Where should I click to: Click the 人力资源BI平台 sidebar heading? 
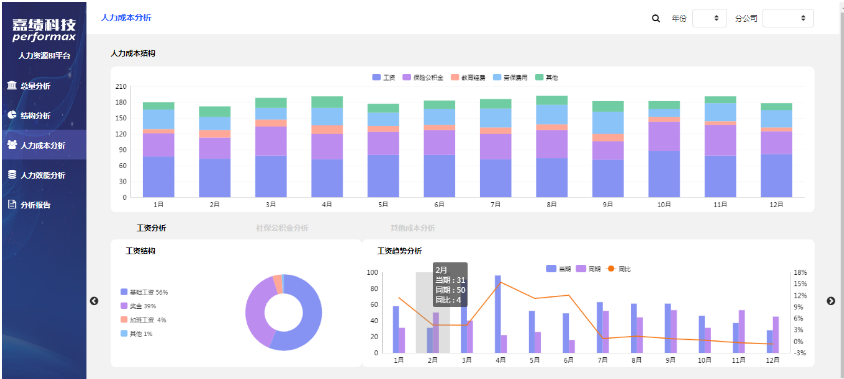pyautogui.click(x=44, y=55)
